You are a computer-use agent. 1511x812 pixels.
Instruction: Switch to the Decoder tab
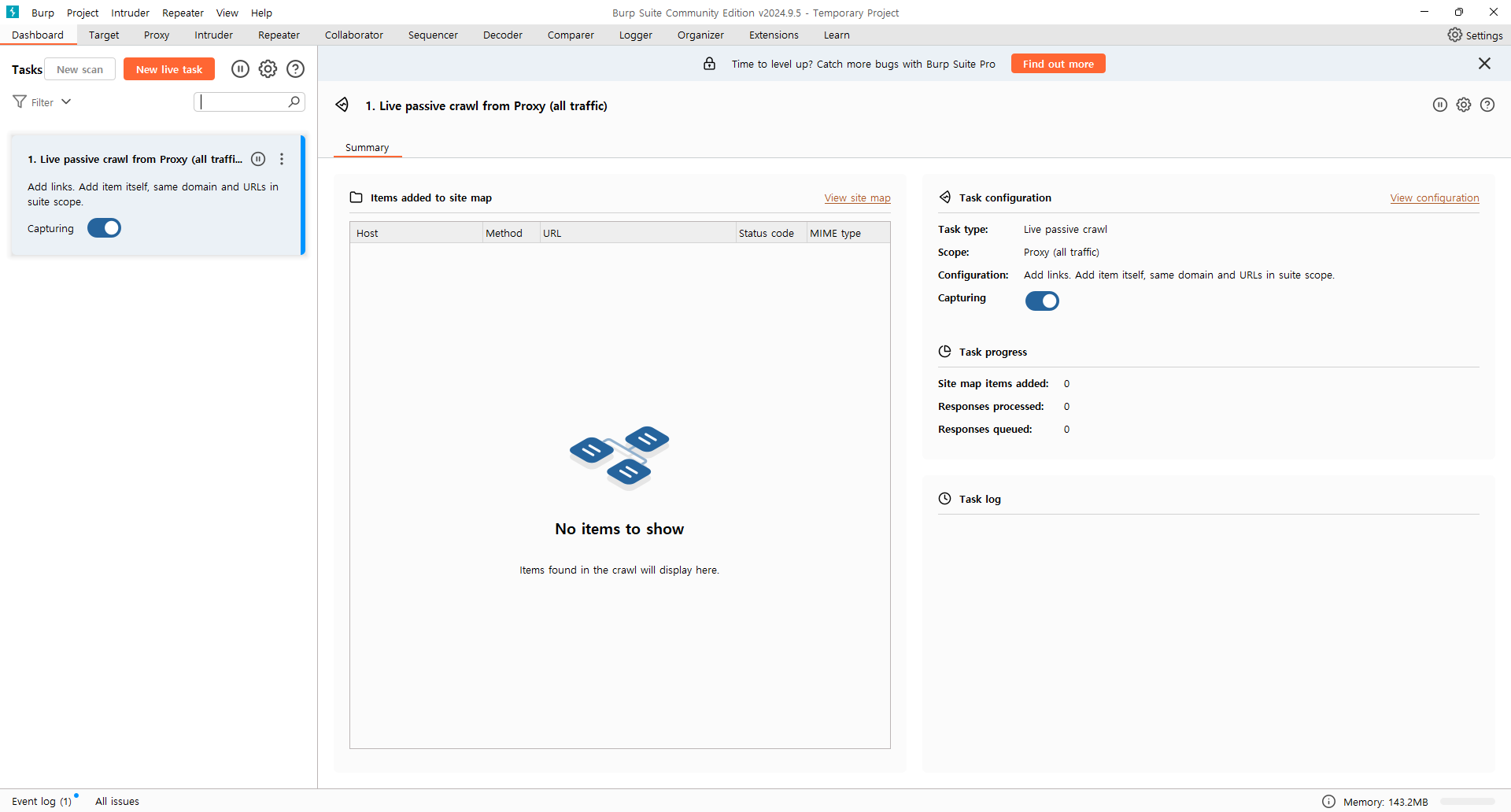(x=503, y=35)
